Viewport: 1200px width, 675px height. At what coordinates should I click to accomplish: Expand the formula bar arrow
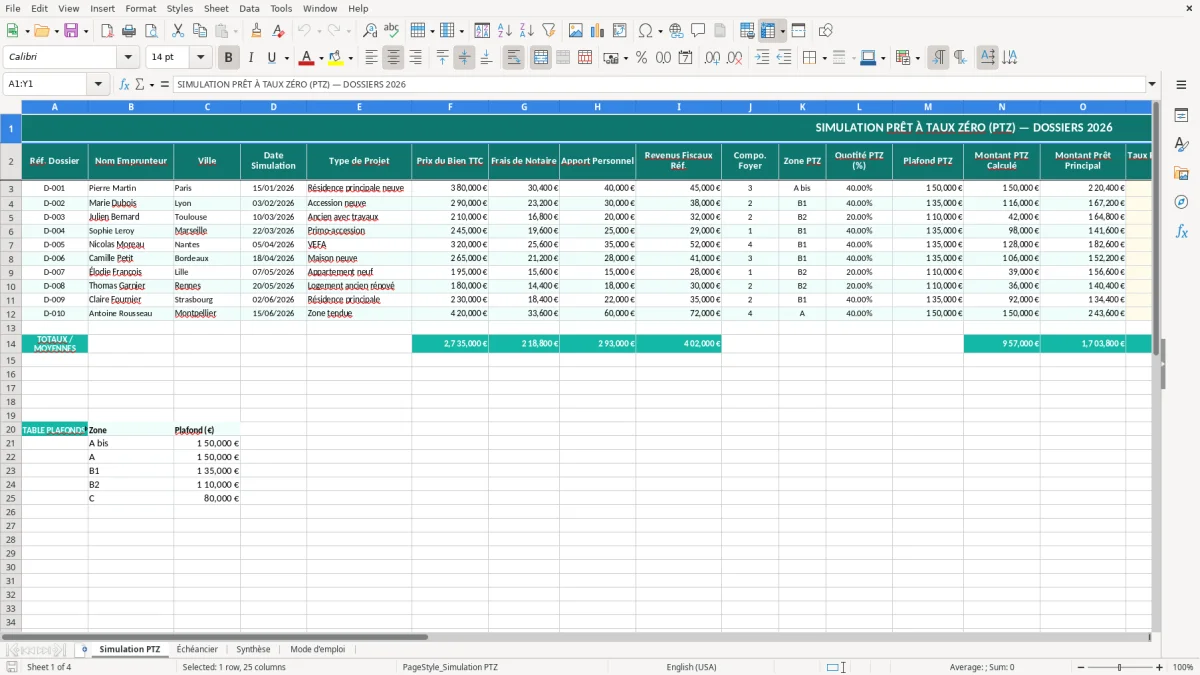(1152, 85)
